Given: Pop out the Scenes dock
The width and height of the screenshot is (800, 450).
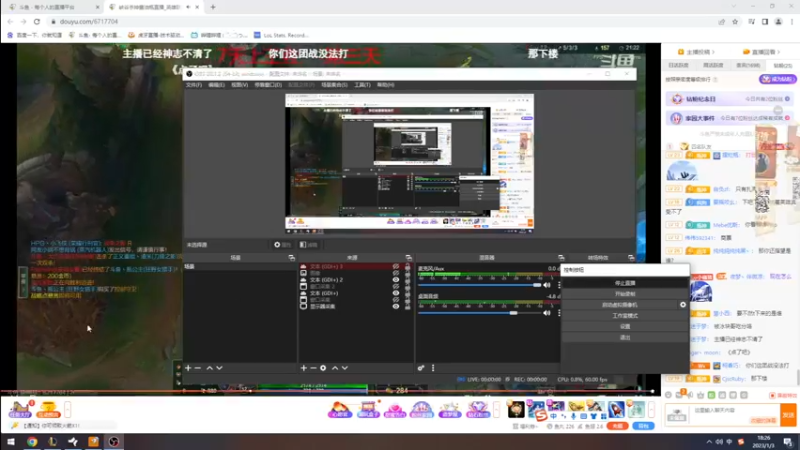Looking at the screenshot, I should (291, 258).
